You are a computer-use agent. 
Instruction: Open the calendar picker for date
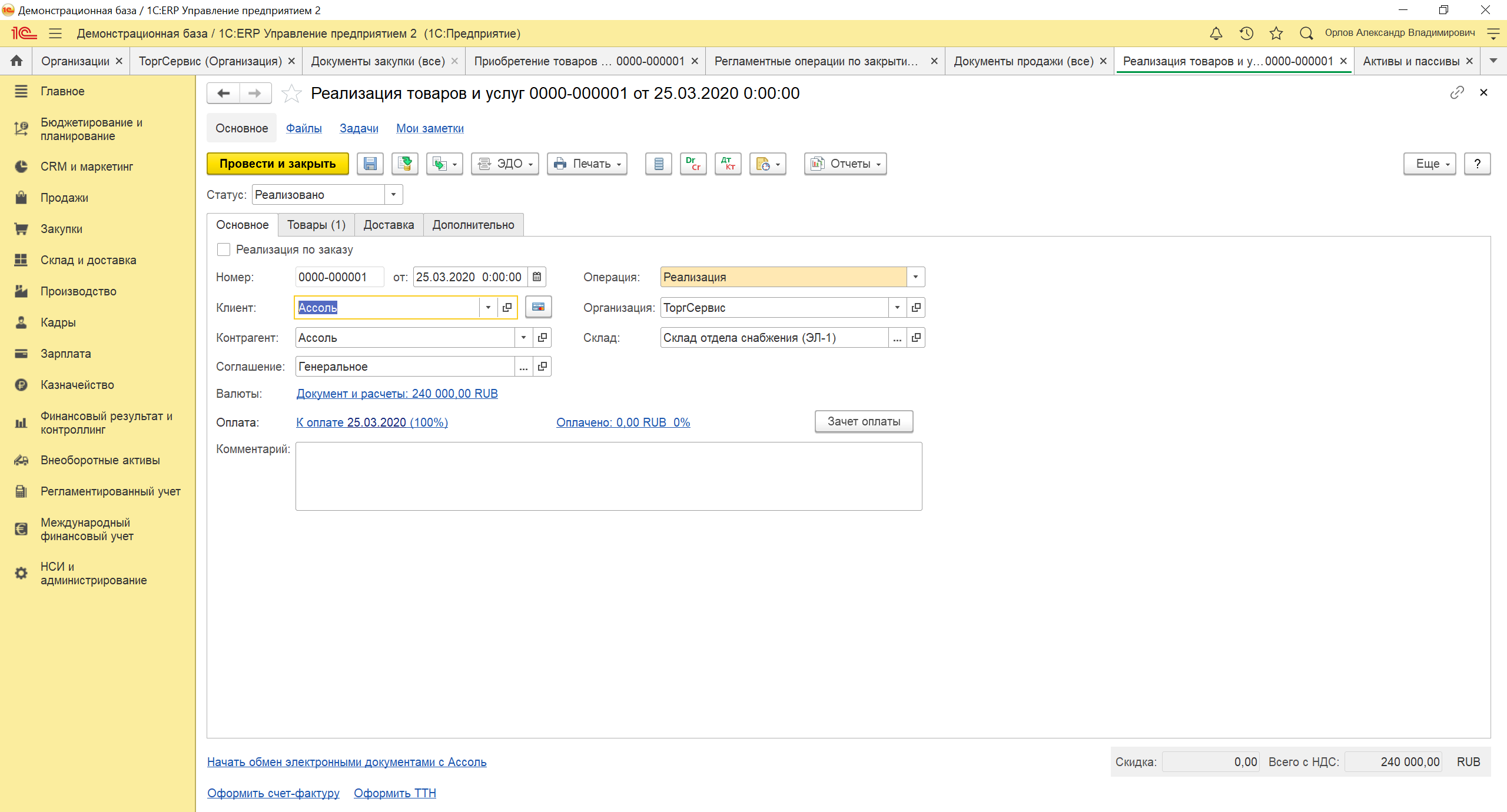537,277
